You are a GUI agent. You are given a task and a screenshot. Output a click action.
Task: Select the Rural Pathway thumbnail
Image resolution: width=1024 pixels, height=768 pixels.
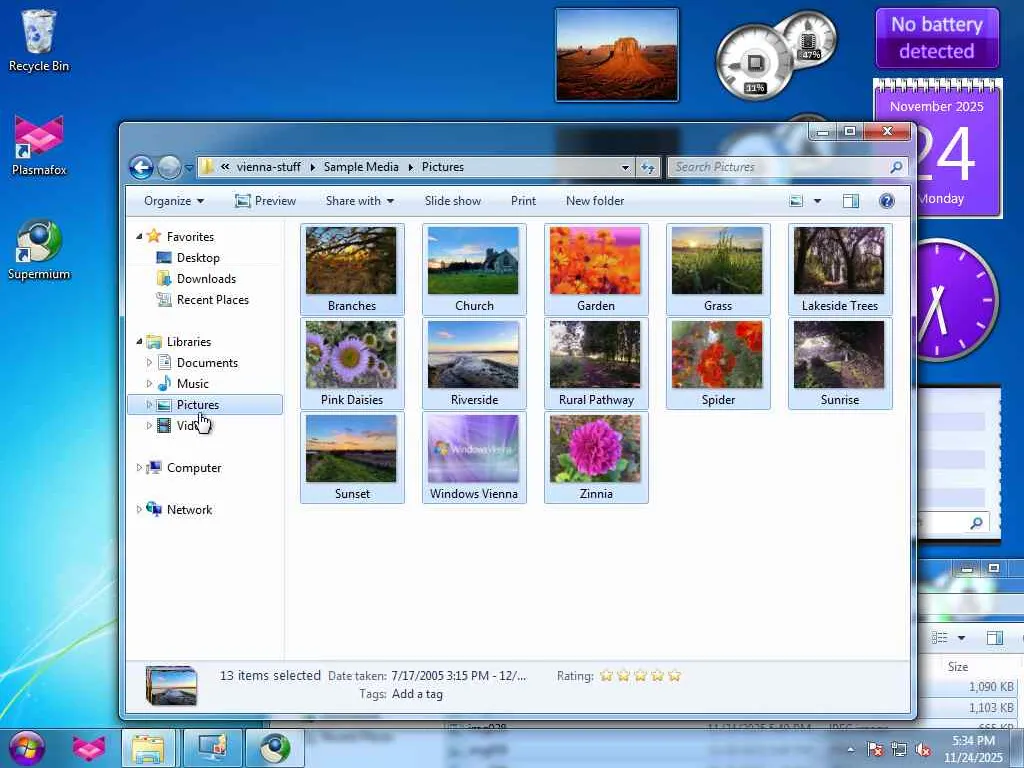(x=596, y=363)
